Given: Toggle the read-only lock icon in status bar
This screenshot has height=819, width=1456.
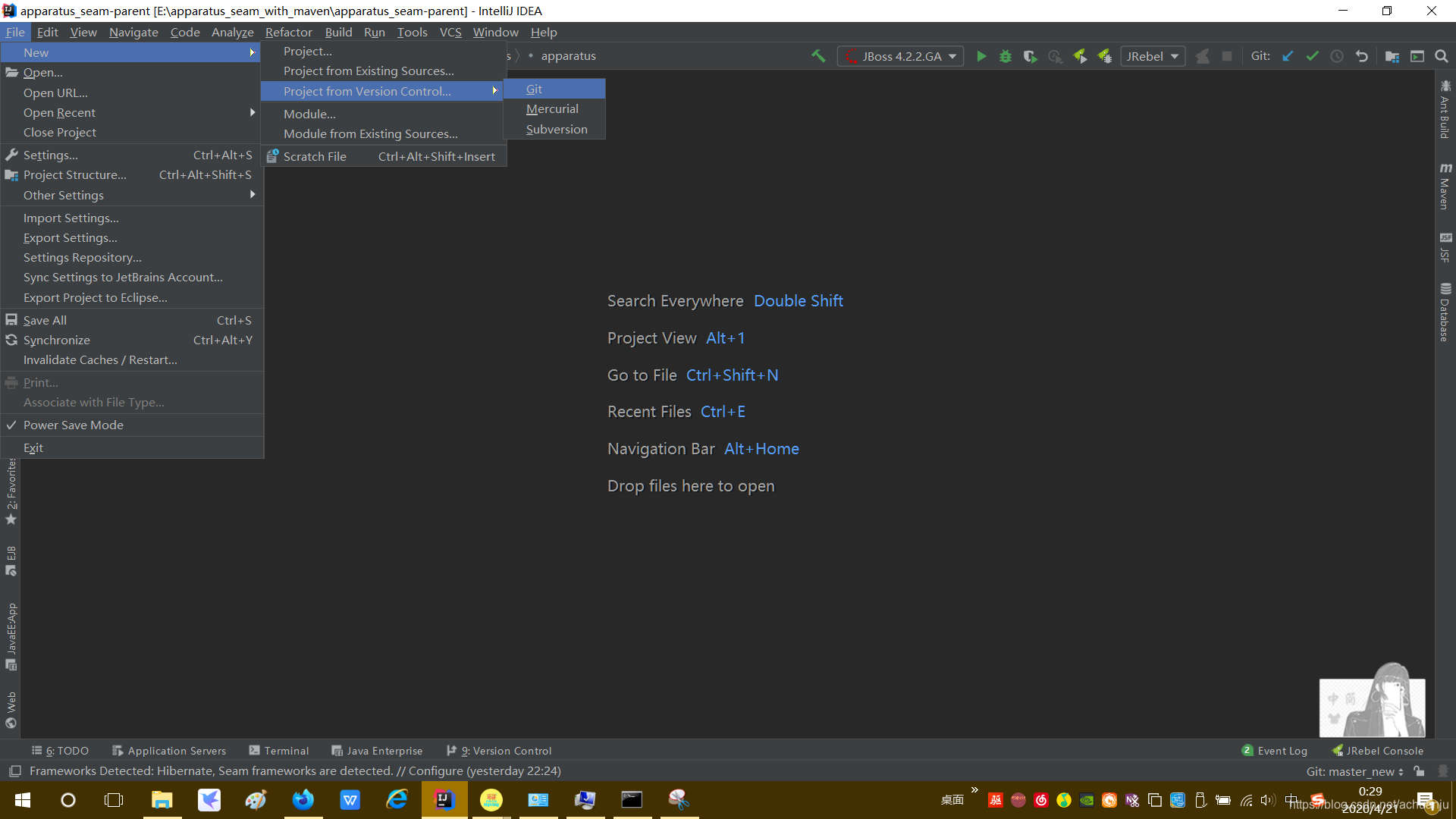Looking at the screenshot, I should (x=1419, y=771).
